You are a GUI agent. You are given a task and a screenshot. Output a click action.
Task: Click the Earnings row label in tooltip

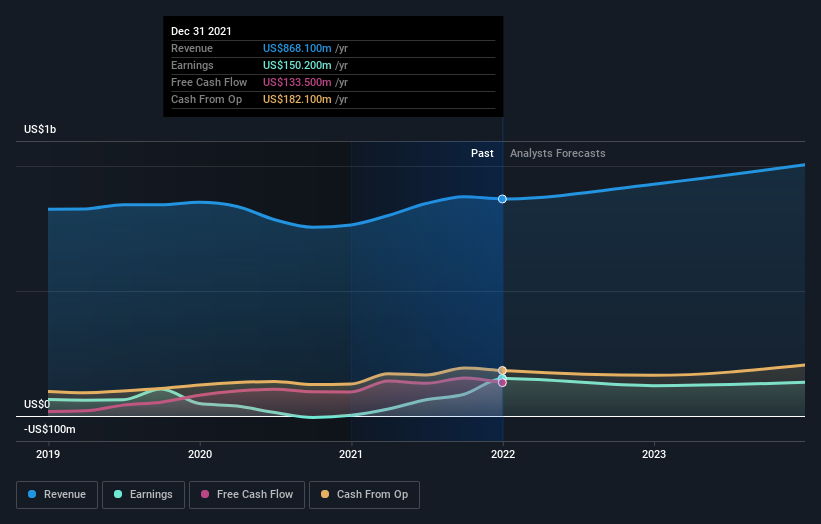pos(192,65)
